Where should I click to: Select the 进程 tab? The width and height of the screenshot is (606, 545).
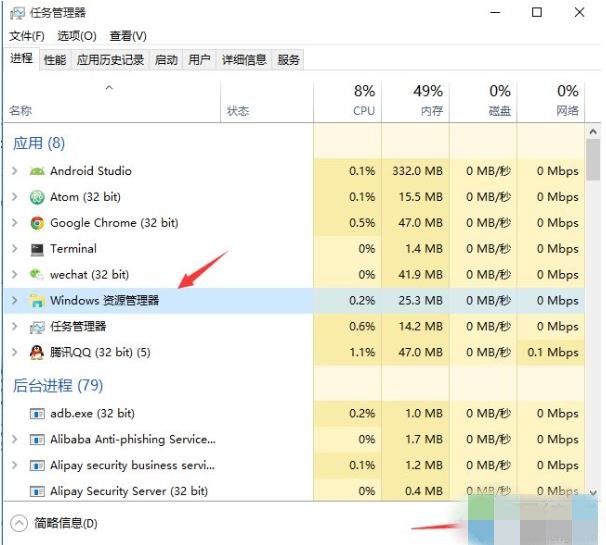pyautogui.click(x=21, y=59)
